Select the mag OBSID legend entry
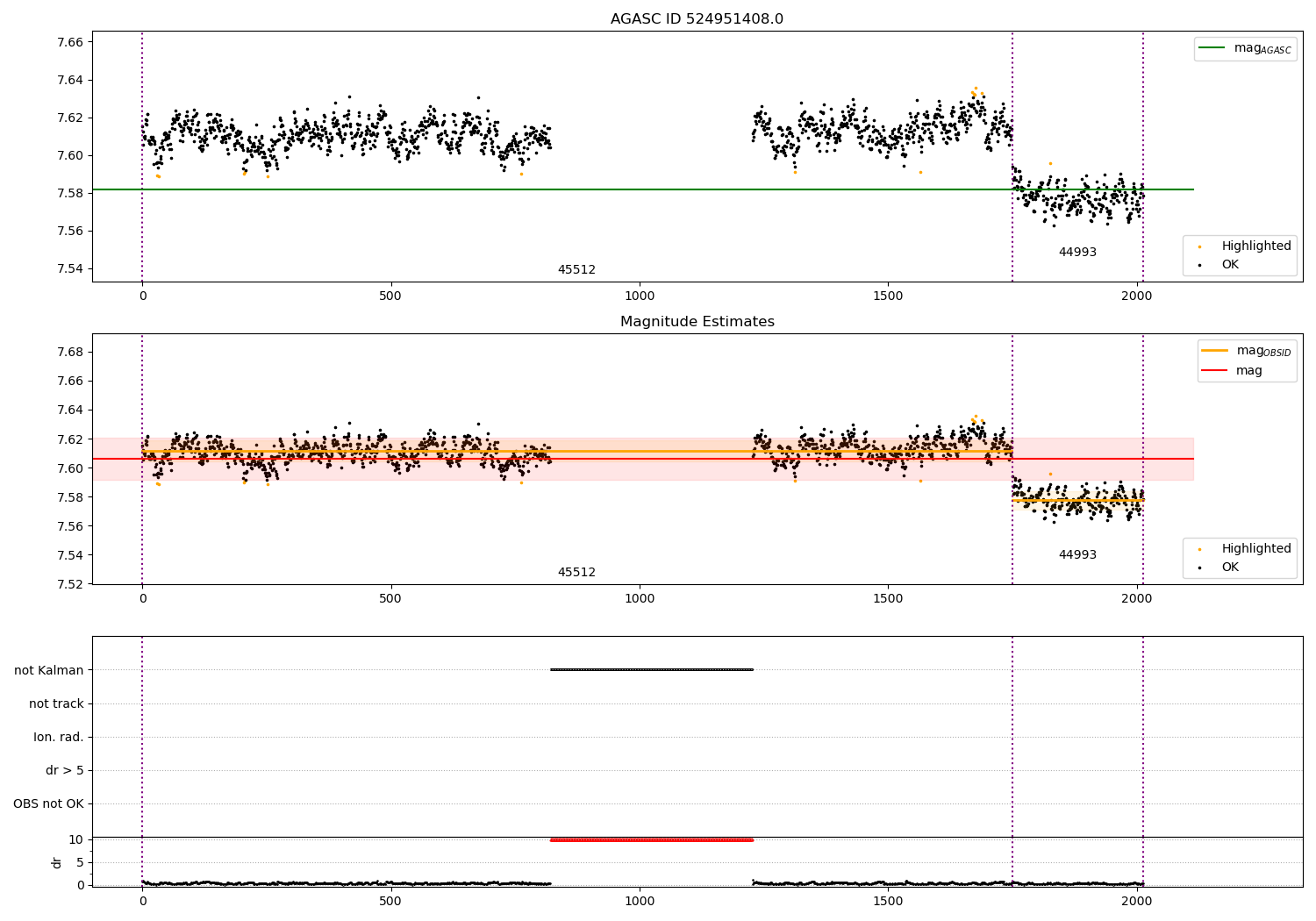Viewport: 1316px width, 921px height. (x=1248, y=351)
